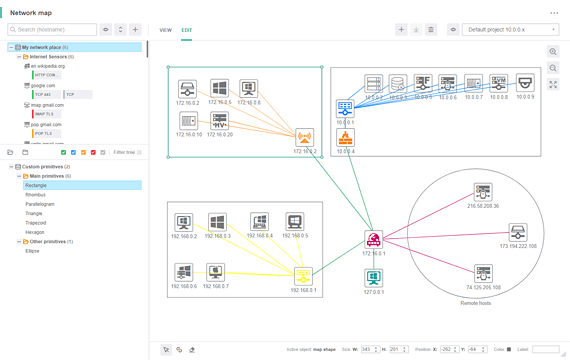Screen dimensions: 570x360
Task: Select remote host 216.58.208.36
Action: coord(483,192)
